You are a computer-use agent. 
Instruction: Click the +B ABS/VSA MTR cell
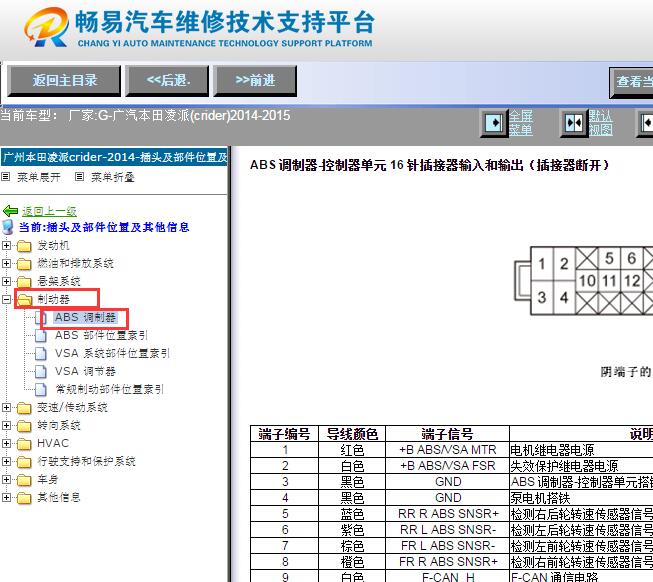point(448,450)
